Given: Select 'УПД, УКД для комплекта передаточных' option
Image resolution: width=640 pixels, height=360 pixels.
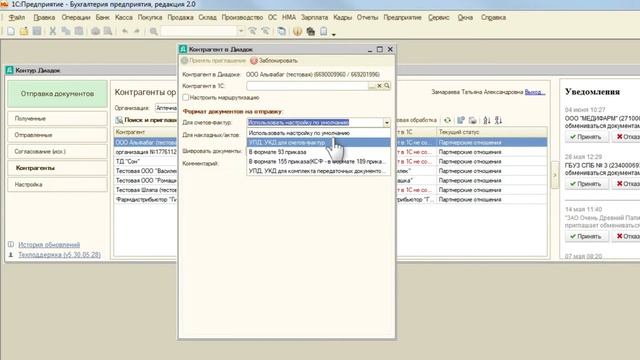Looking at the screenshot, I should (318, 171).
